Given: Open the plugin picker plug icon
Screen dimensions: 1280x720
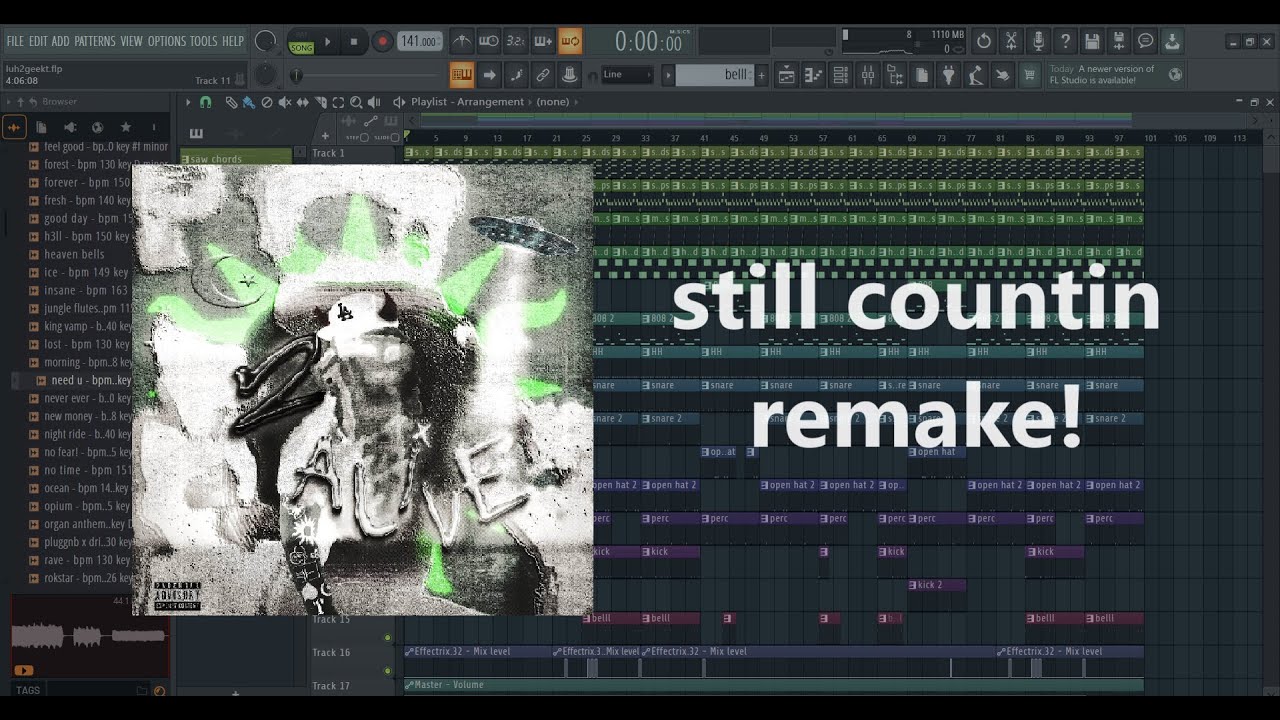Looking at the screenshot, I should pyautogui.click(x=949, y=75).
